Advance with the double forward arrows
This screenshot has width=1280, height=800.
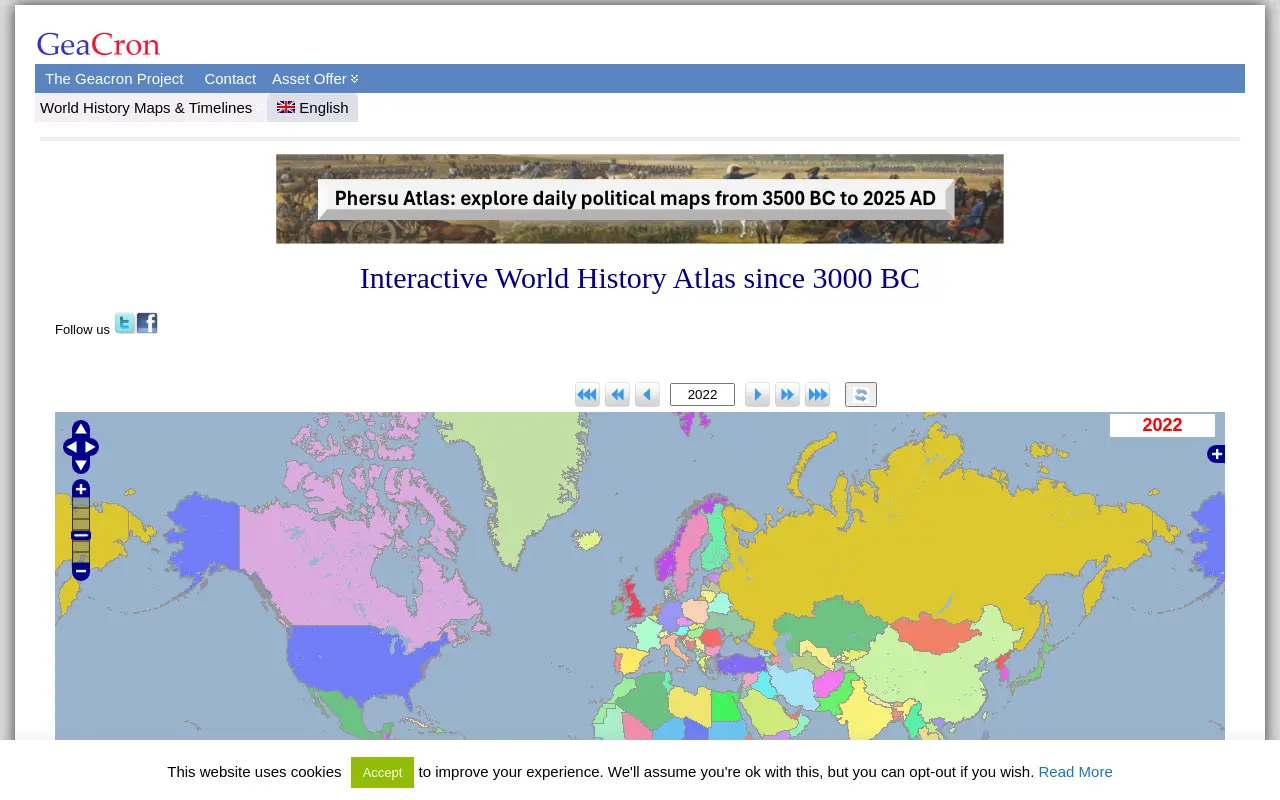(x=787, y=395)
